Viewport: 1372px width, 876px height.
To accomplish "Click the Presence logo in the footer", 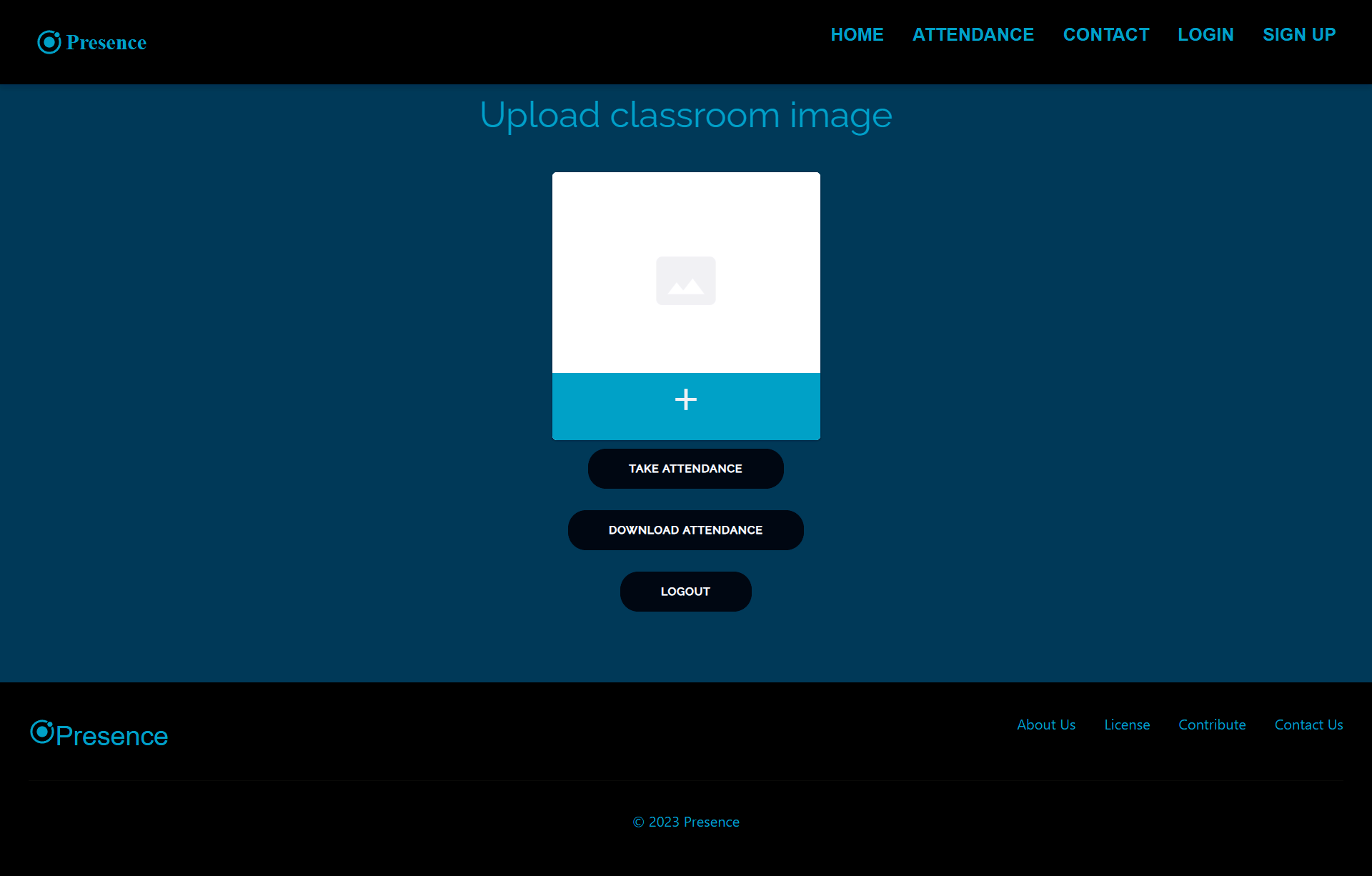I will (99, 734).
